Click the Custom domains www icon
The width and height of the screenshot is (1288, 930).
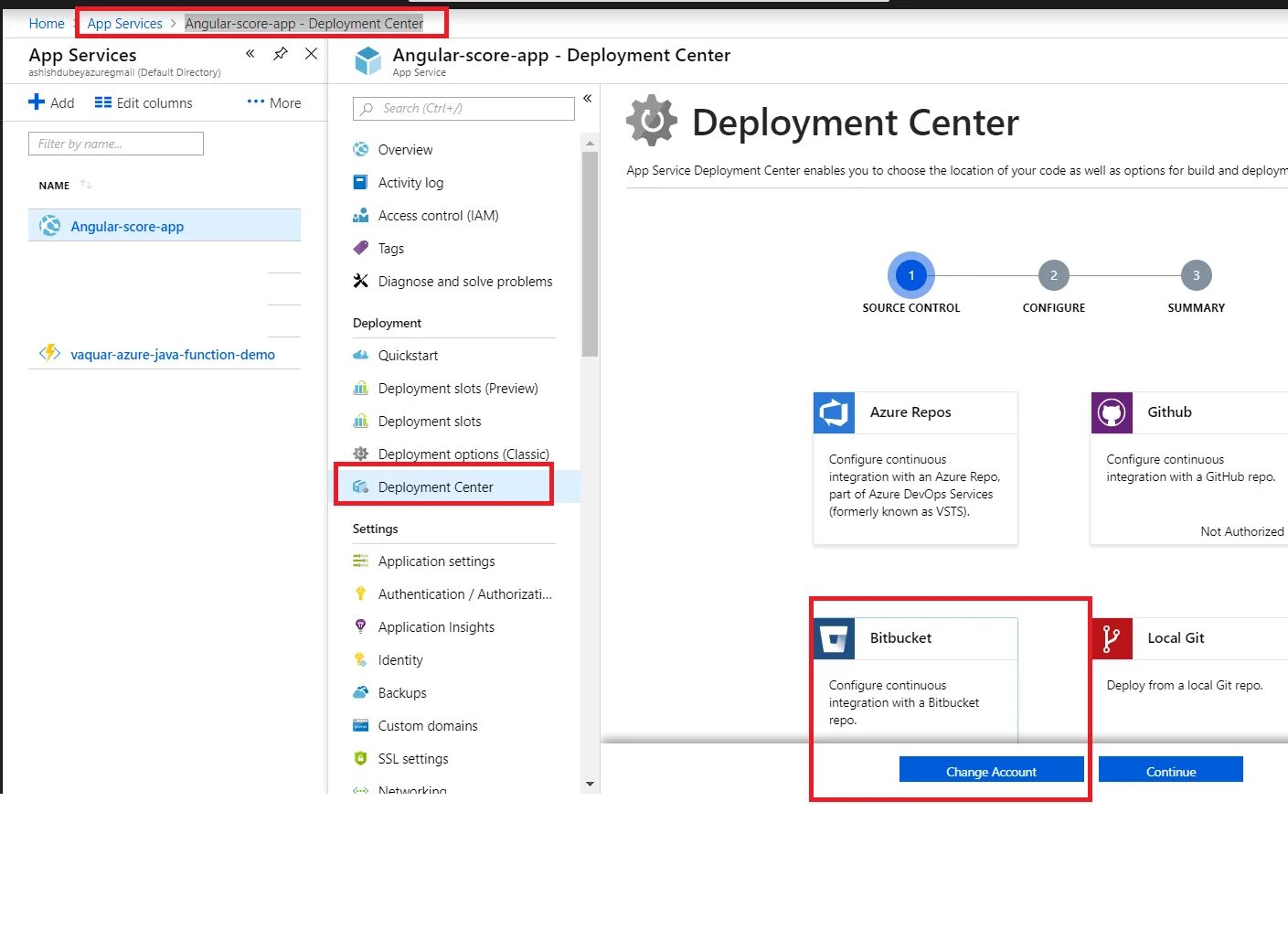pyautogui.click(x=361, y=725)
